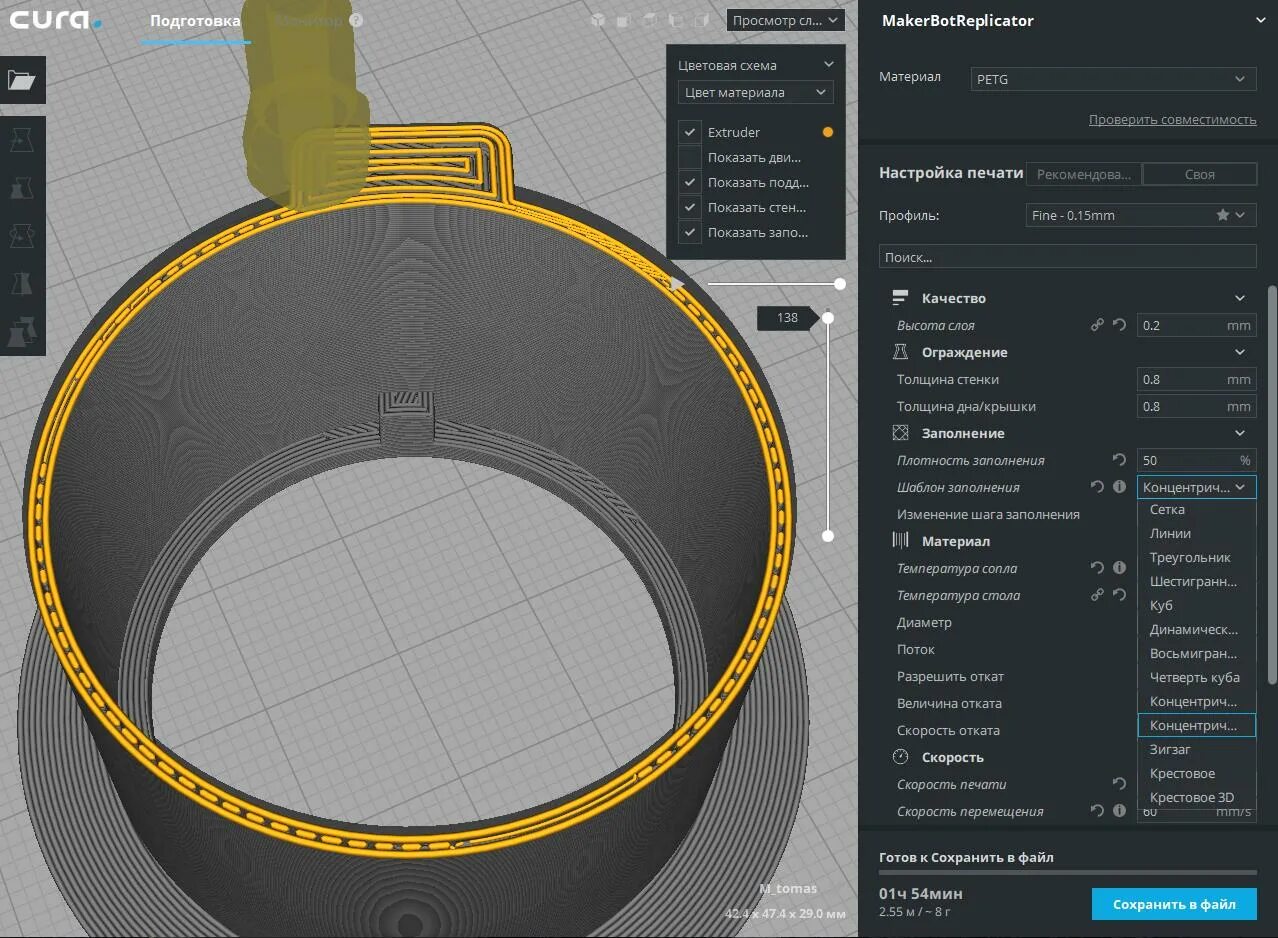Select the Scale tool in left toolbar

pos(22,187)
